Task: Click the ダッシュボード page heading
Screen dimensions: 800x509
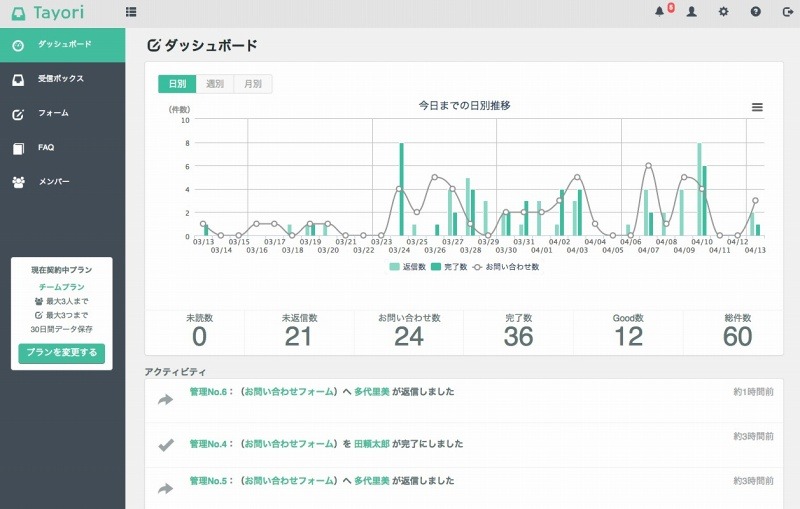Action: pos(211,45)
